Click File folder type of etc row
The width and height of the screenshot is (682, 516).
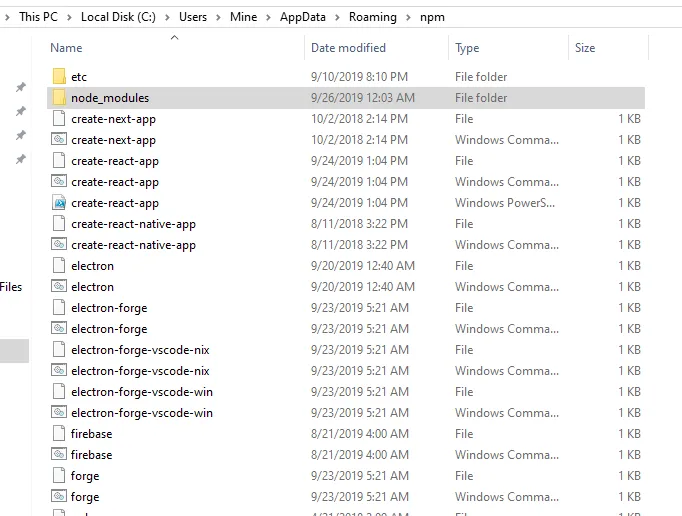481,77
